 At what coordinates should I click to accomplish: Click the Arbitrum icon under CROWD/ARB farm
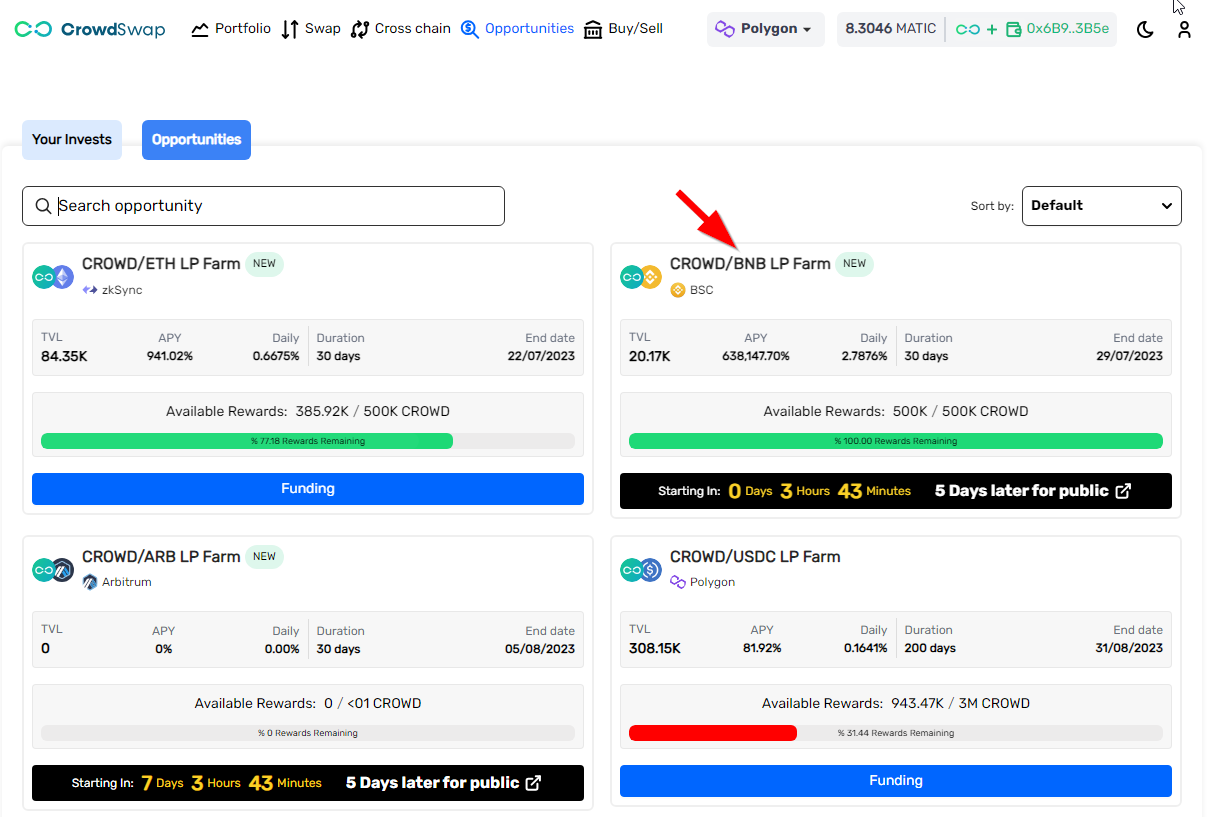tap(89, 581)
